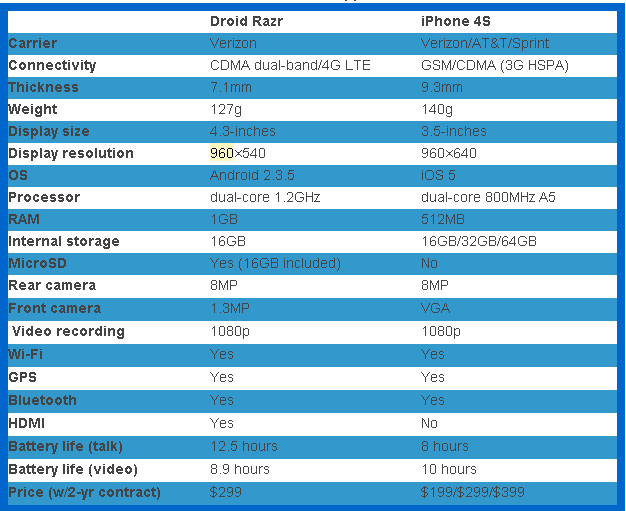The width and height of the screenshot is (626, 511).
Task: Select the Display size row label
Action: pos(49,131)
